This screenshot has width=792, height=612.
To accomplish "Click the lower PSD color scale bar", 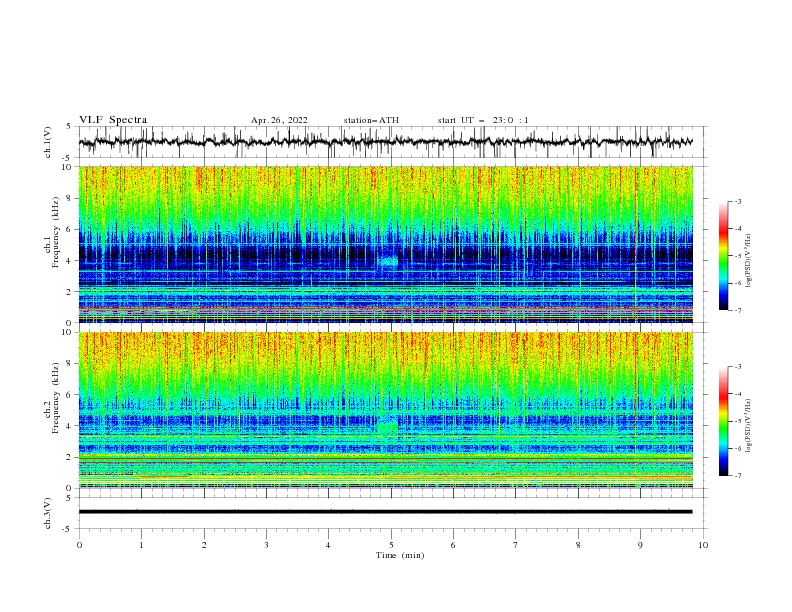I will 723,421.
